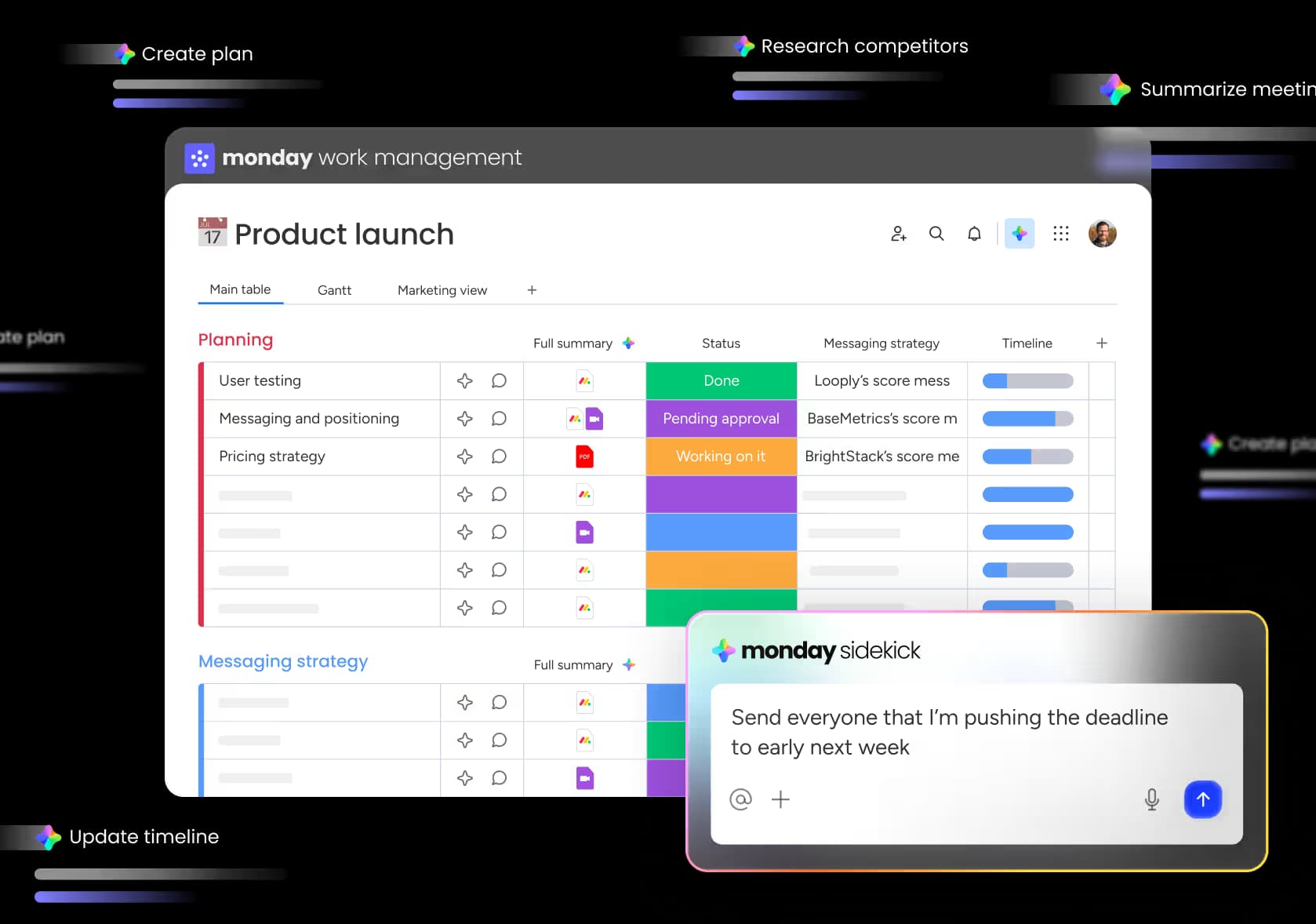Open comments for Pricing strategy row
This screenshot has width=1316, height=924.
pos(499,457)
